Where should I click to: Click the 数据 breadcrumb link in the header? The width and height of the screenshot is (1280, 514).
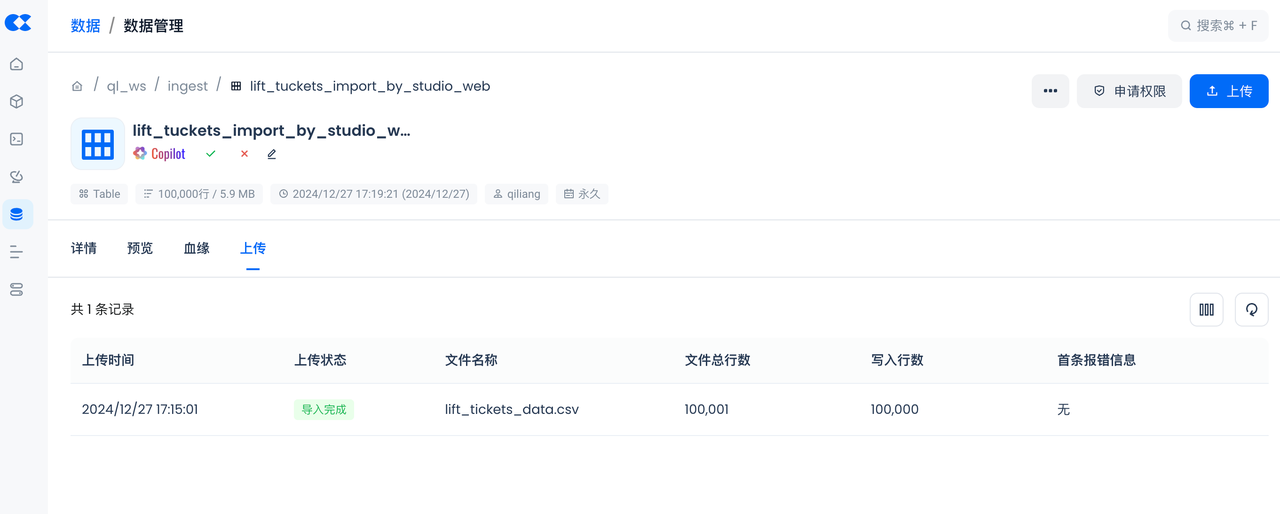(85, 26)
